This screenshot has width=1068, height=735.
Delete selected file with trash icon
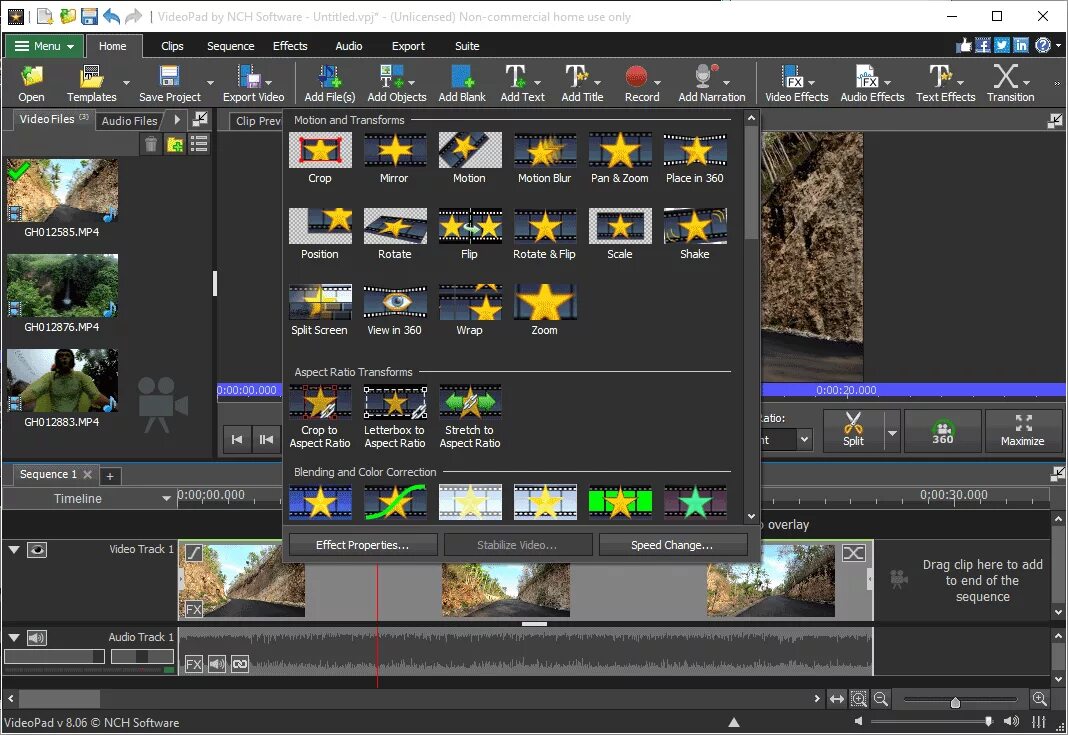151,144
